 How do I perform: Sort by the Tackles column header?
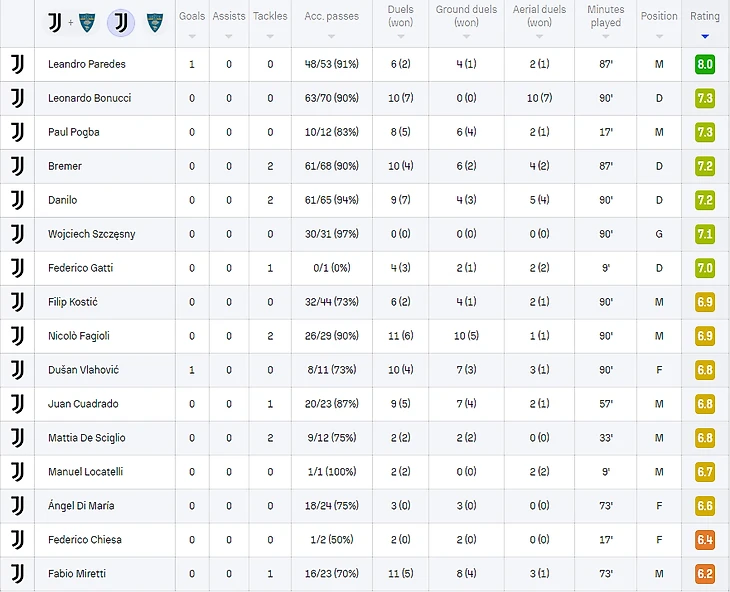tap(270, 16)
